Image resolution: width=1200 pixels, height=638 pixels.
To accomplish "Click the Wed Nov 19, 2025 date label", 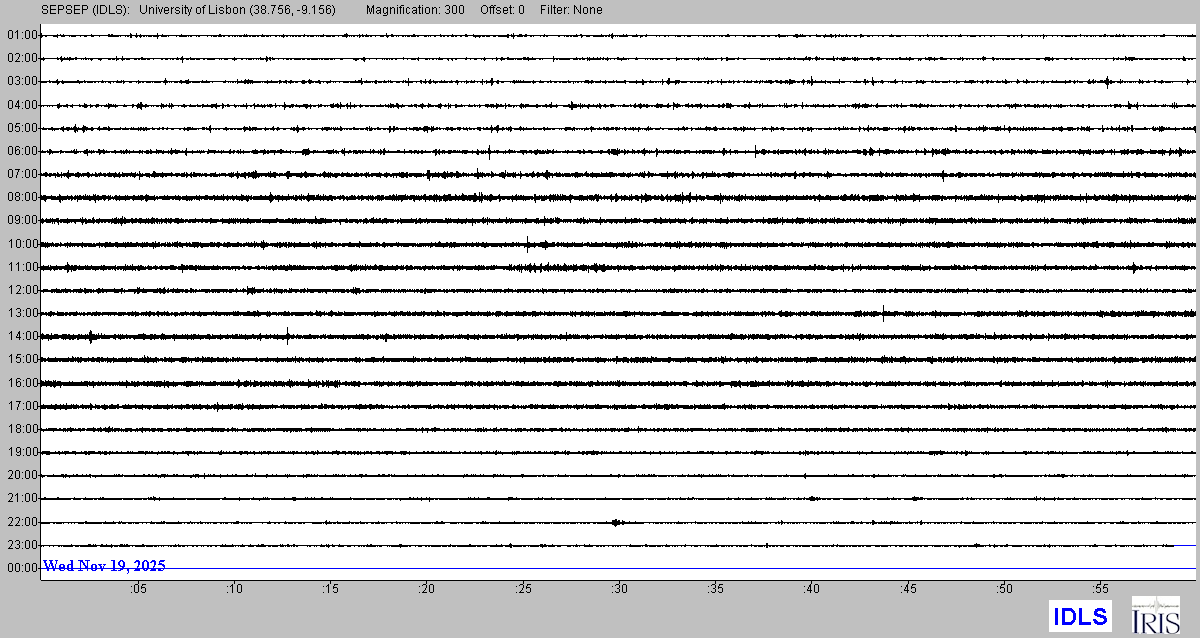I will 105,566.
